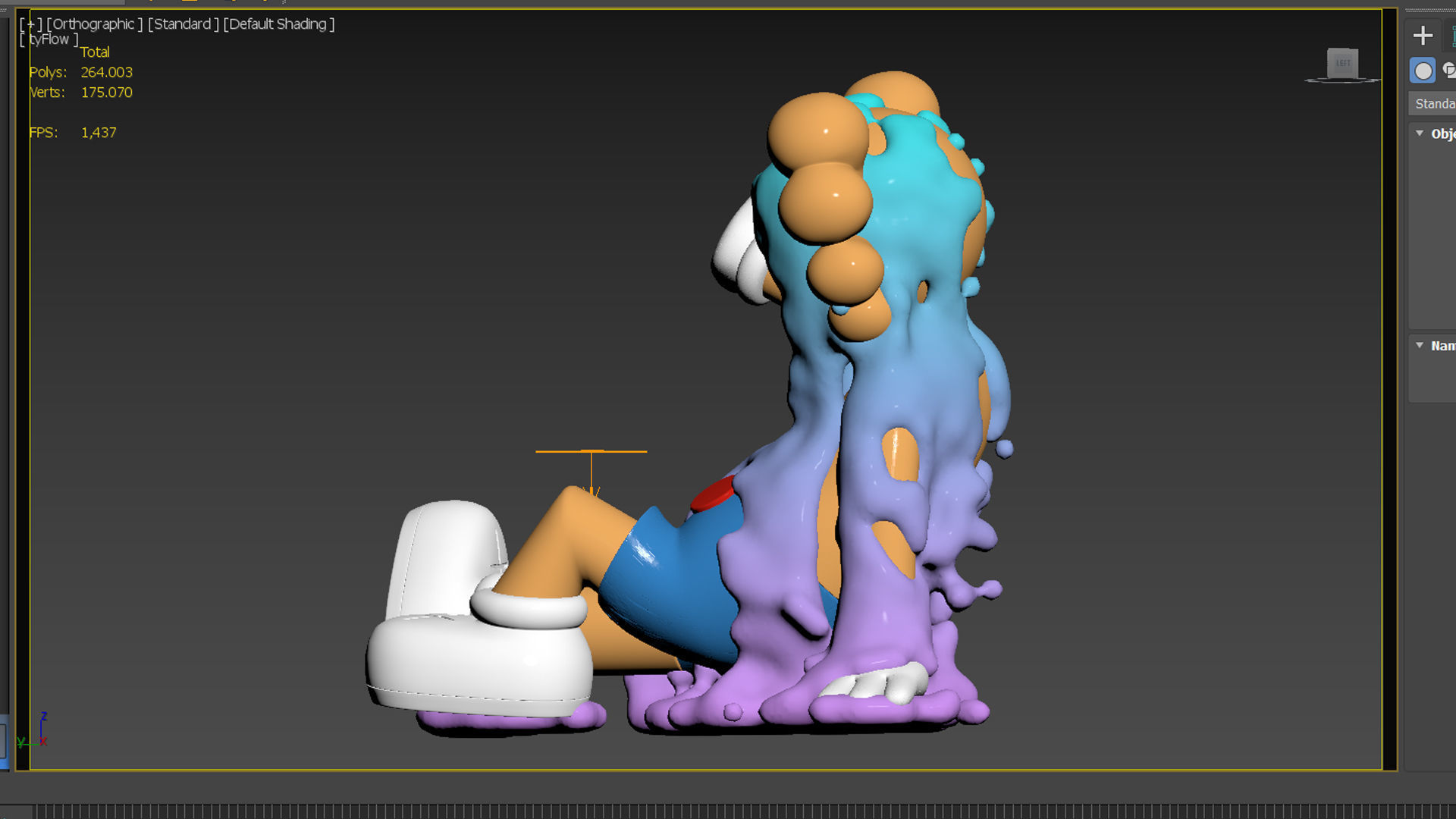Open the tyFlow viewport label menu
Screen dimensions: 1456x819
[x=49, y=39]
